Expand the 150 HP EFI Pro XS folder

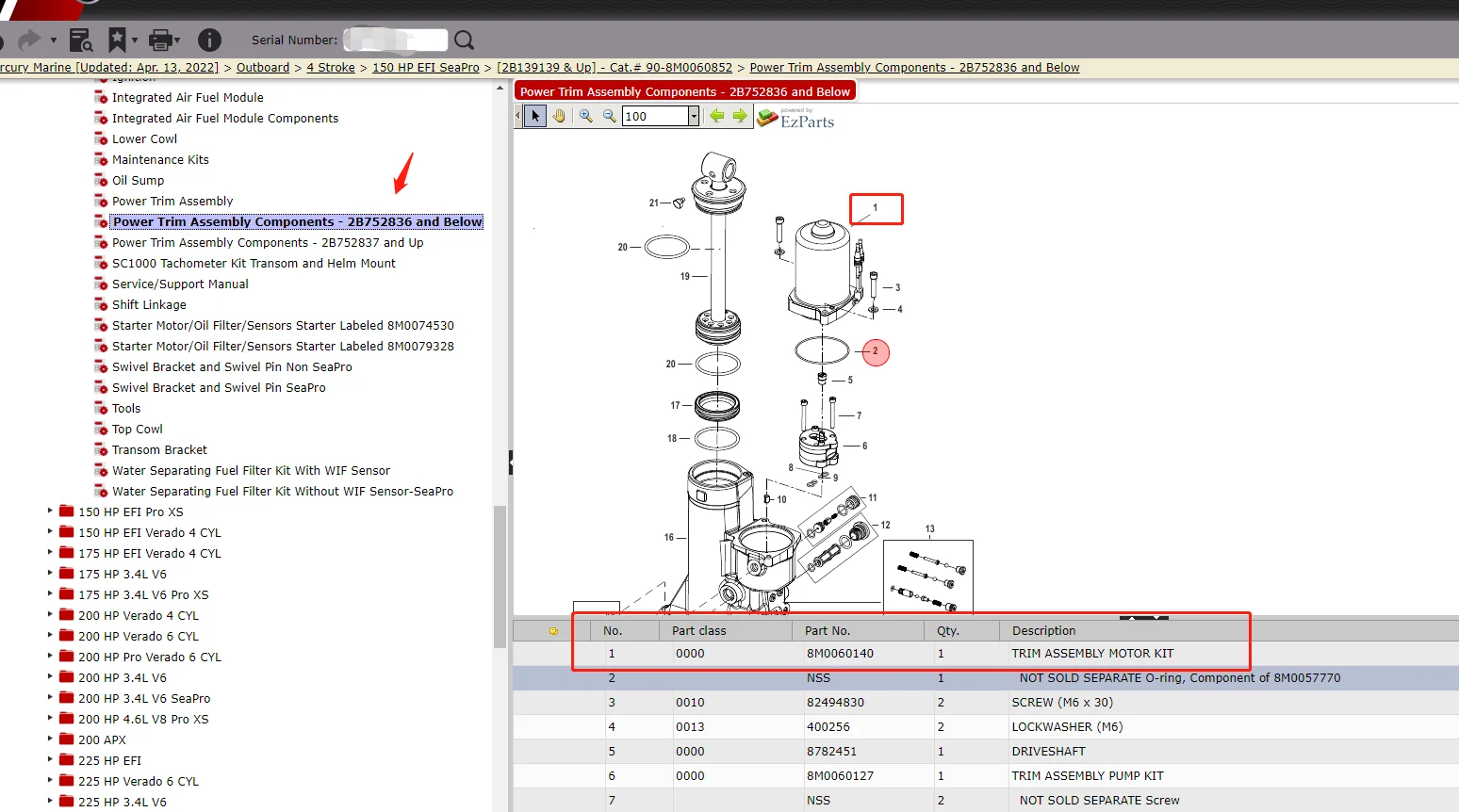click(50, 511)
